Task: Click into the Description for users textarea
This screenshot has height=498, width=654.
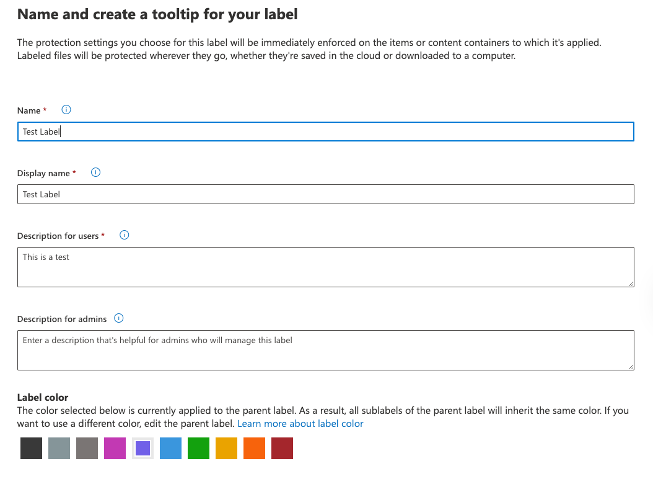Action: pyautogui.click(x=326, y=267)
